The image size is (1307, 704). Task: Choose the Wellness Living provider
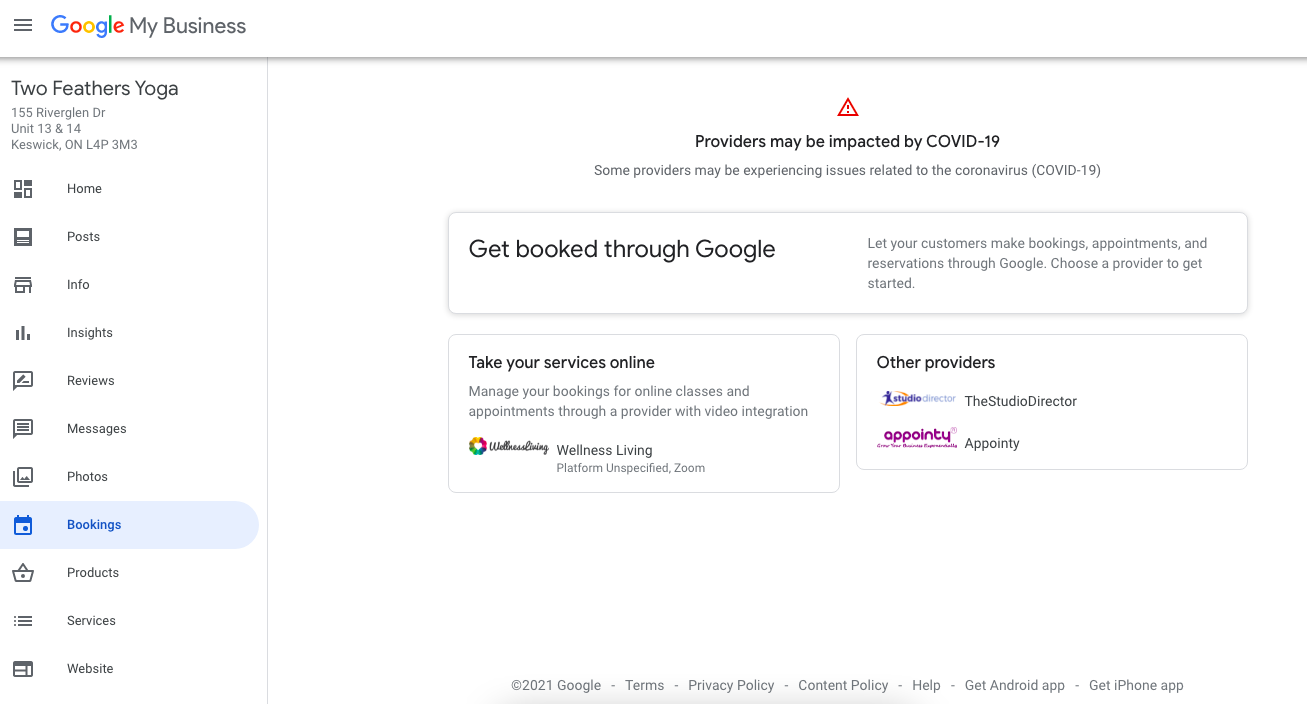pyautogui.click(x=604, y=451)
